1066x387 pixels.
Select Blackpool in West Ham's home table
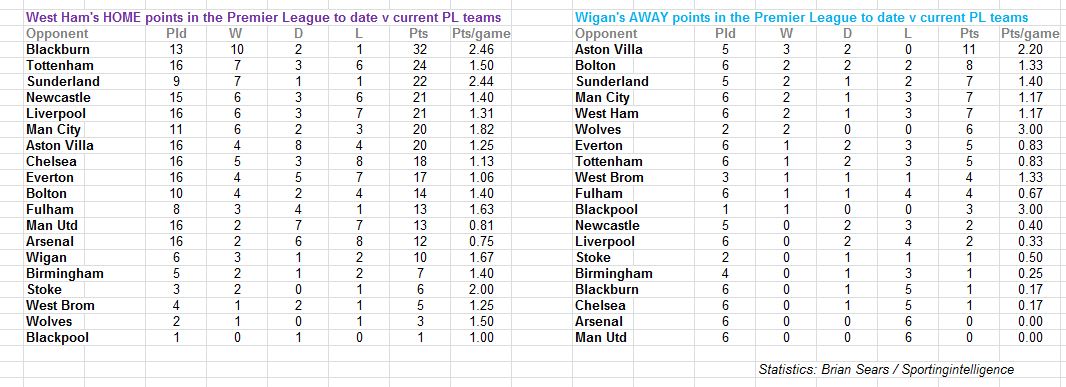(57, 338)
